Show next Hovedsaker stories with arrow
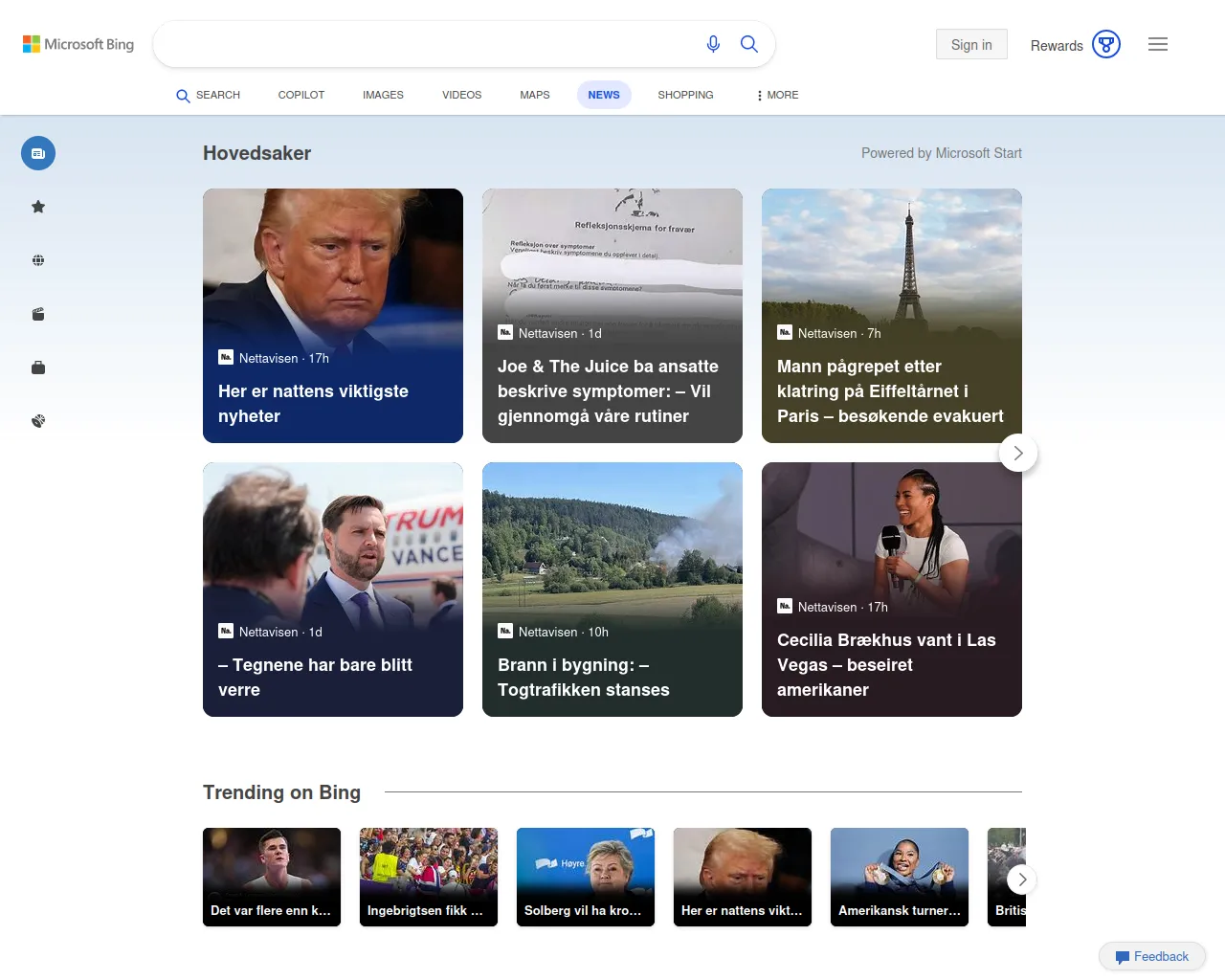Image resolution: width=1225 pixels, height=980 pixels. point(1018,453)
